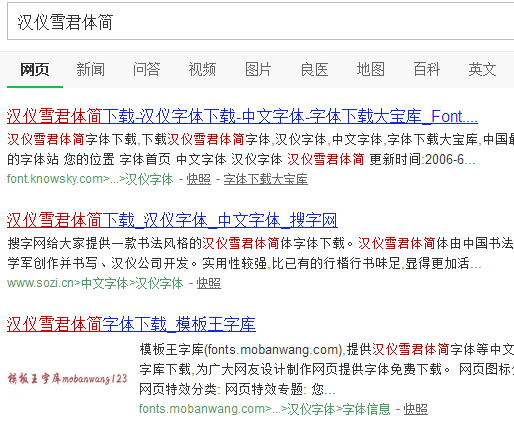Click snippet text 更新时间:2006-6...
Screen dimensions: 514x426
[x=417, y=160]
